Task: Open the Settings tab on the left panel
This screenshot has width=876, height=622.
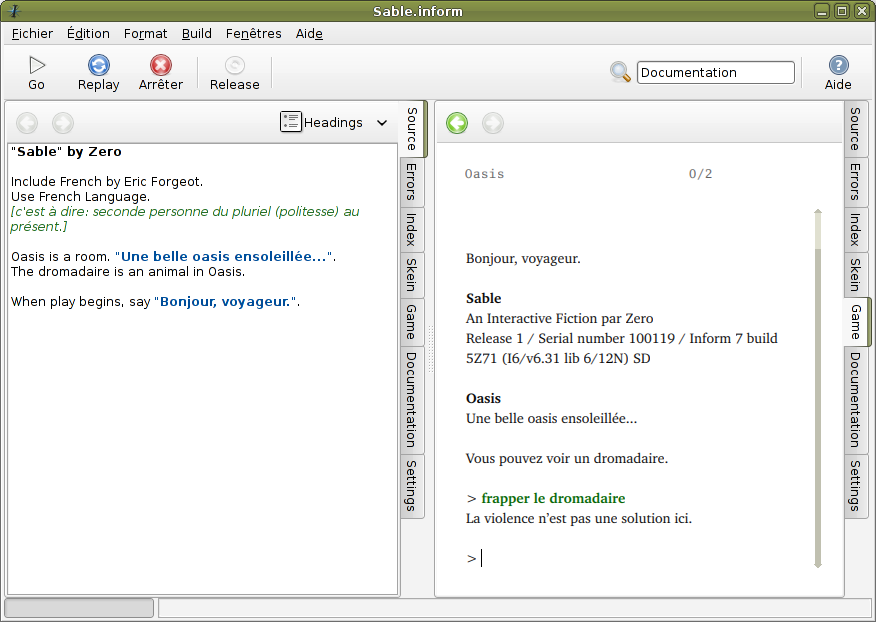Action: (x=411, y=487)
